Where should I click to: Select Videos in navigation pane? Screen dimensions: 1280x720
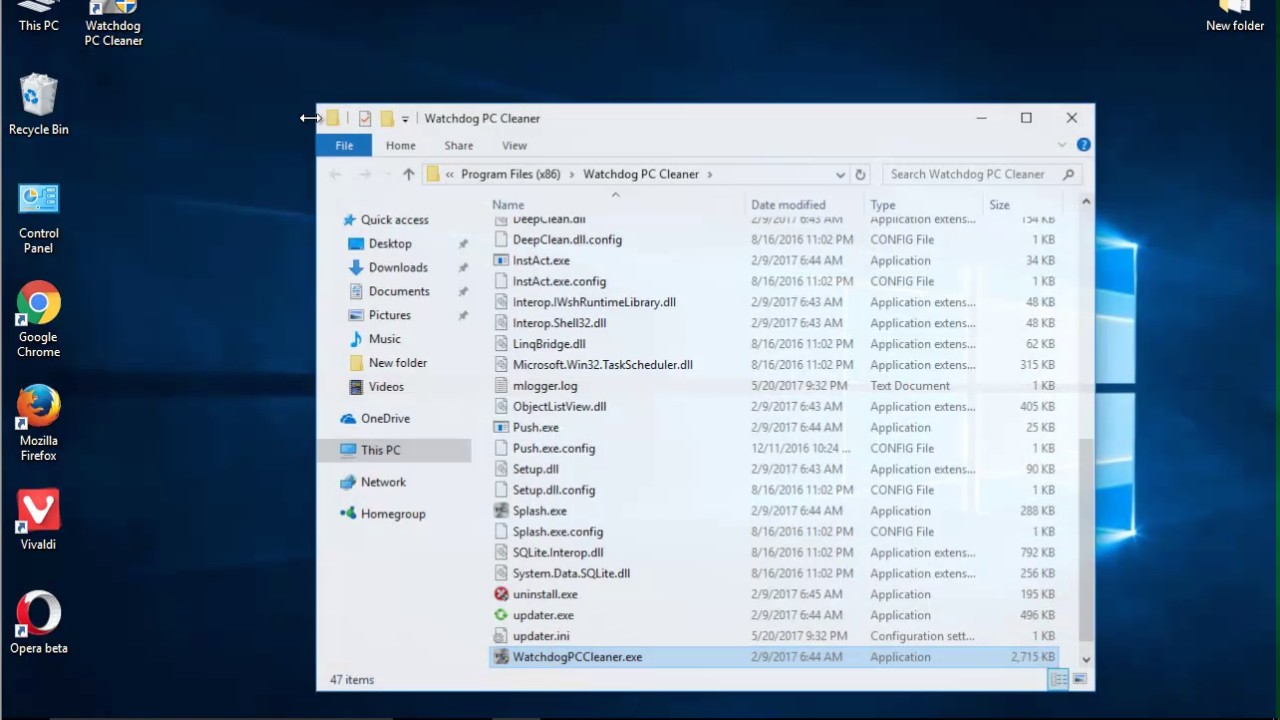tap(386, 387)
